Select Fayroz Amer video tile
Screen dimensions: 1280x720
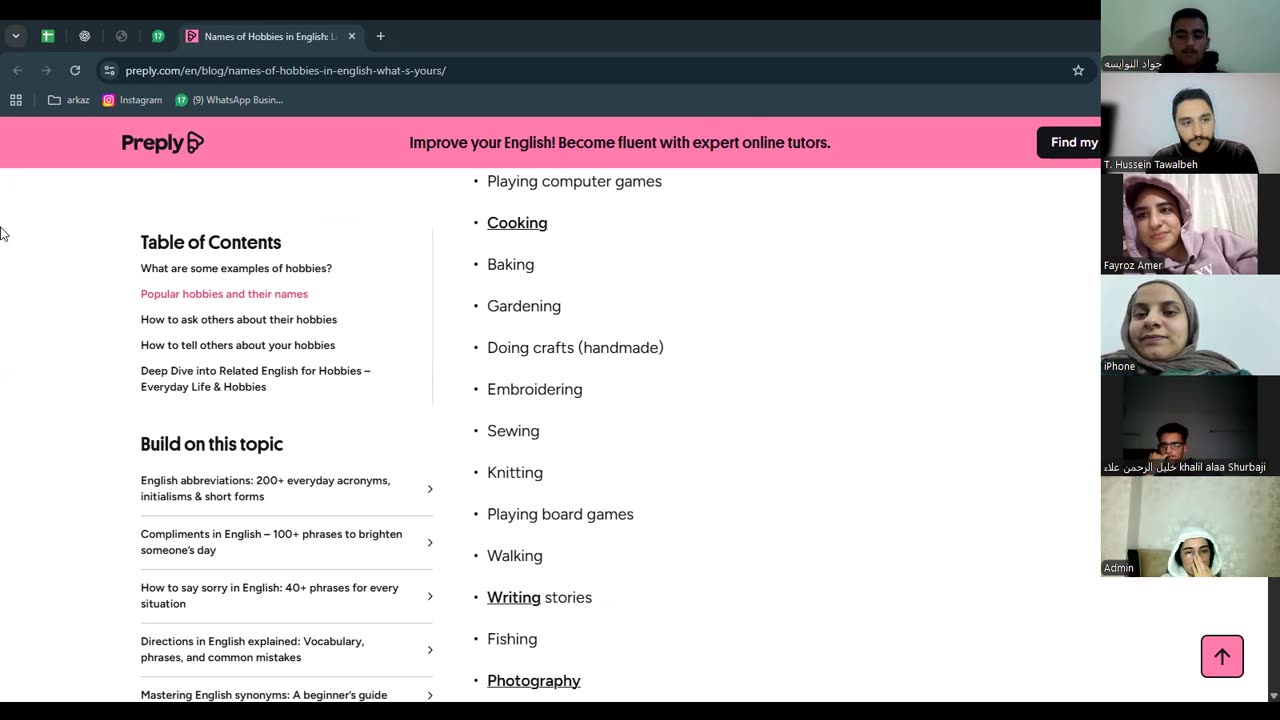[1190, 224]
